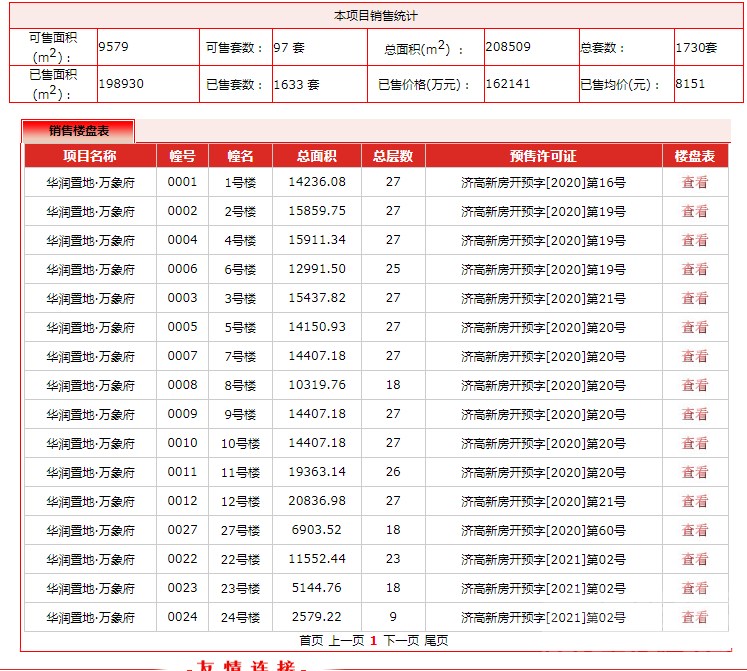Click 查看 link for 5号楼
This screenshot has width=747, height=671.
(x=695, y=328)
